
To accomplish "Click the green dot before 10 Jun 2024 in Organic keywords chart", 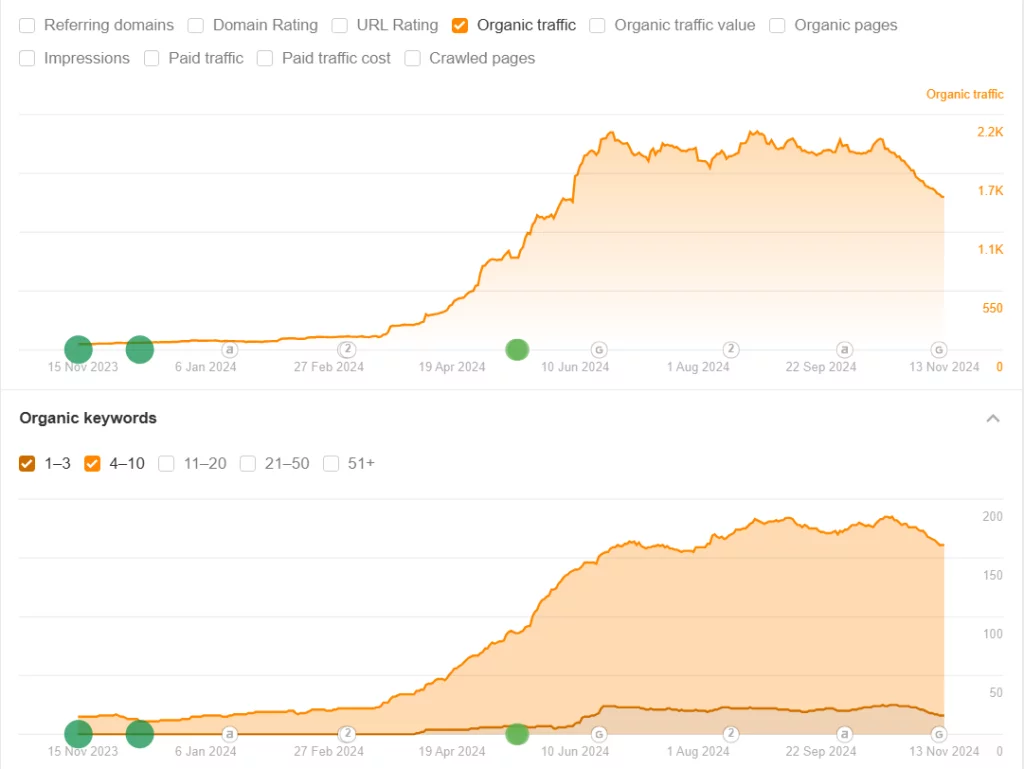I will coord(517,734).
